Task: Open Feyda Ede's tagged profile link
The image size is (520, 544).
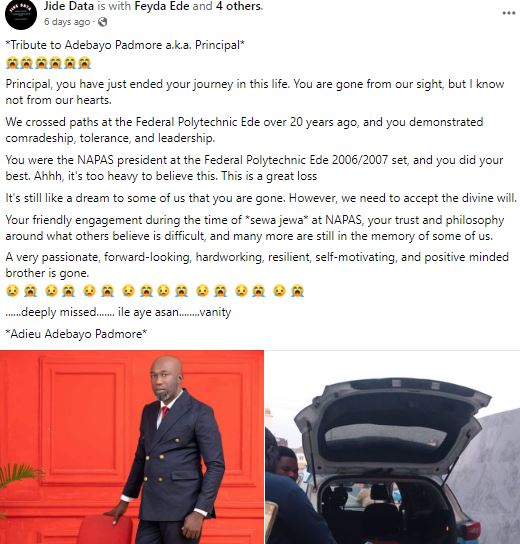Action: pos(162,6)
